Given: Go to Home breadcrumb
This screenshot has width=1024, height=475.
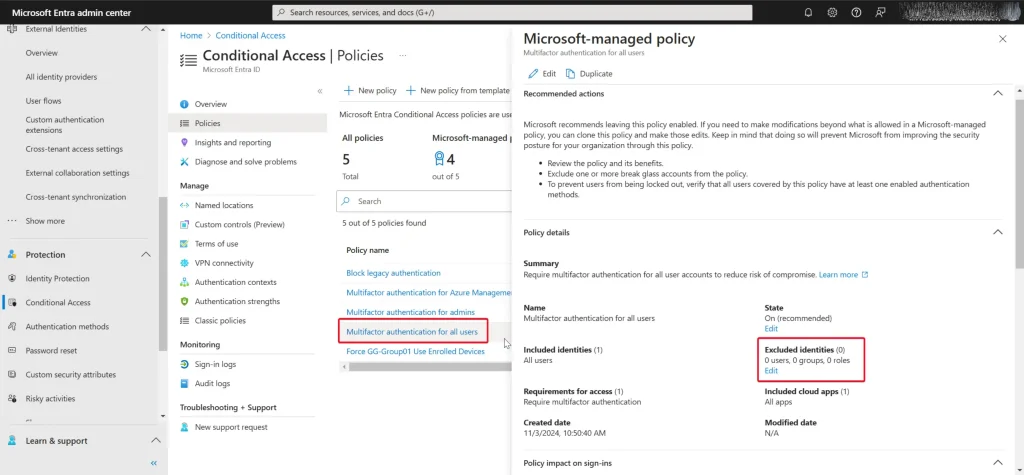Looking at the screenshot, I should coord(191,36).
